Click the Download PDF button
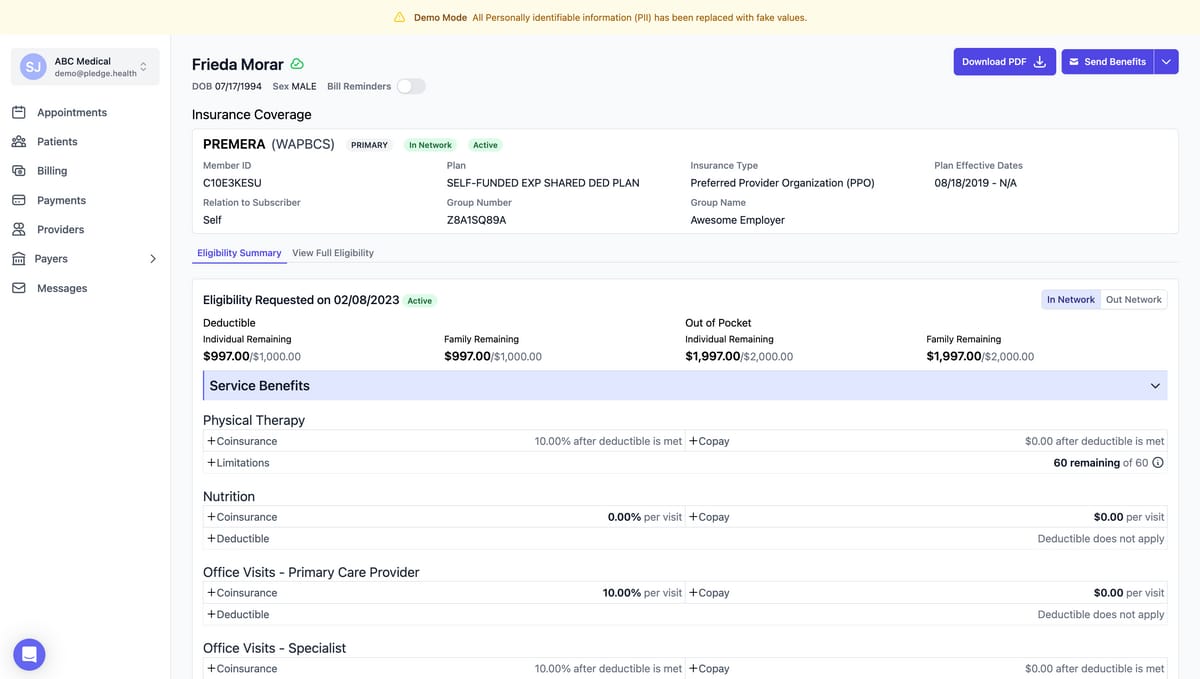Viewport: 1200px width, 679px height. pos(1003,62)
